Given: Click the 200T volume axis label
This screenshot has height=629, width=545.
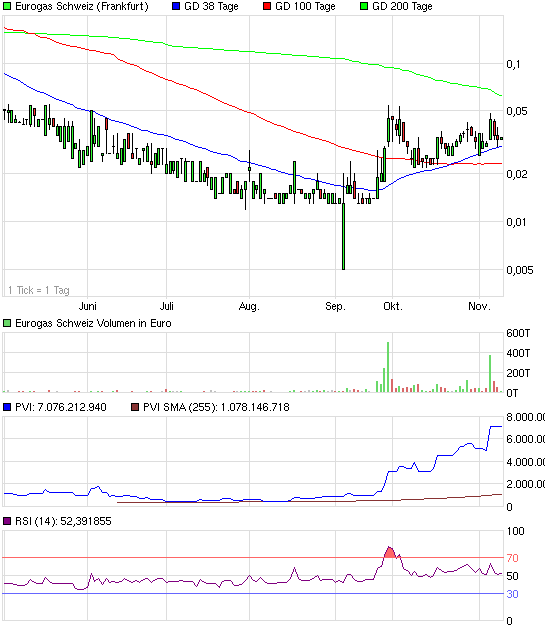Looking at the screenshot, I should pyautogui.click(x=518, y=373).
